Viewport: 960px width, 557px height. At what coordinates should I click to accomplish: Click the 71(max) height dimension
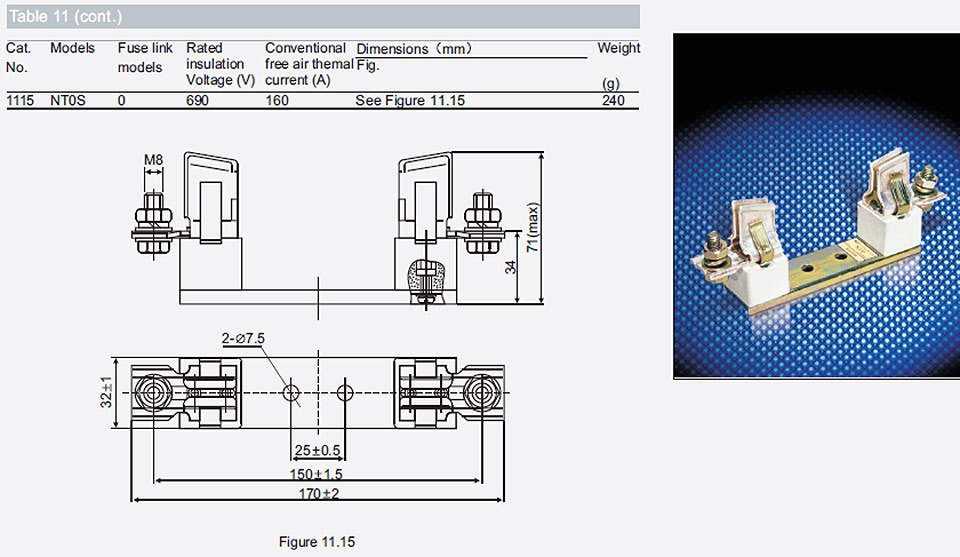533,227
